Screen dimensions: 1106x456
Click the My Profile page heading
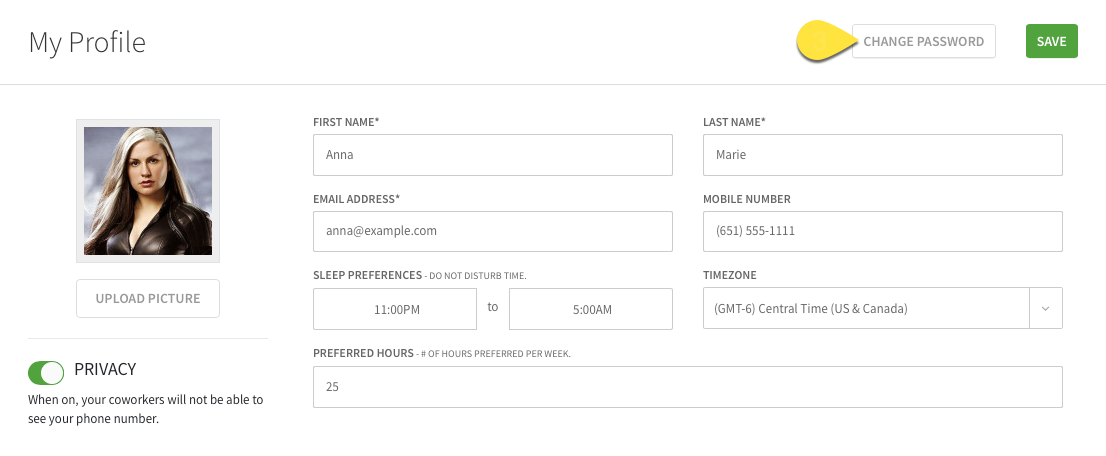click(x=87, y=43)
